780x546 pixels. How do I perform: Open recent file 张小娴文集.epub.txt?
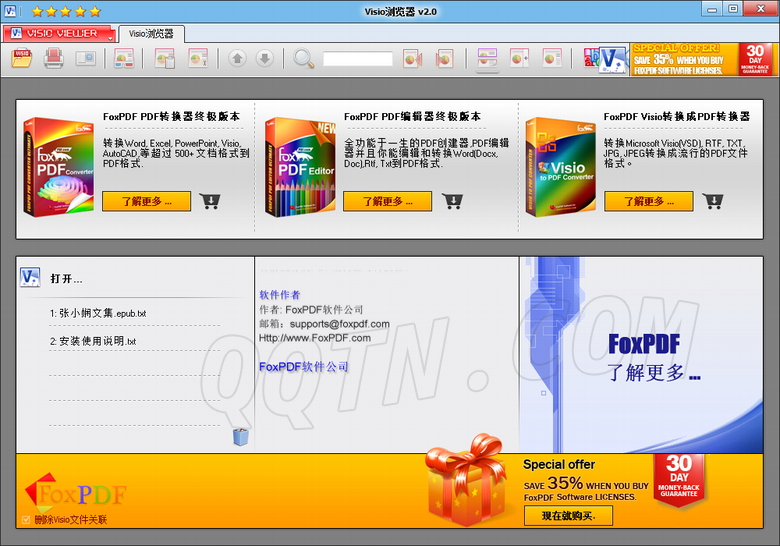coord(98,313)
